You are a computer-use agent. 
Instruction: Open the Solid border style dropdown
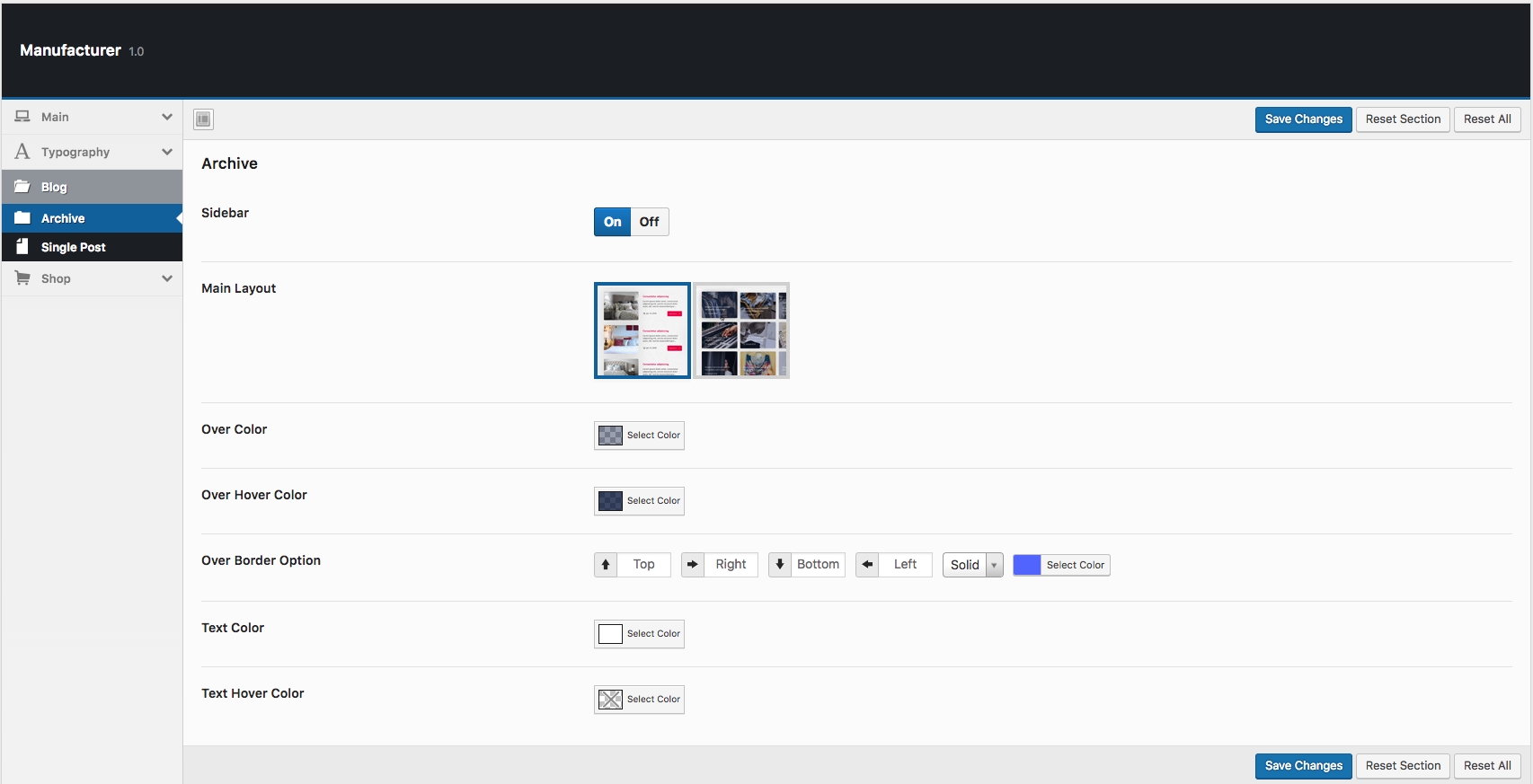tap(972, 565)
